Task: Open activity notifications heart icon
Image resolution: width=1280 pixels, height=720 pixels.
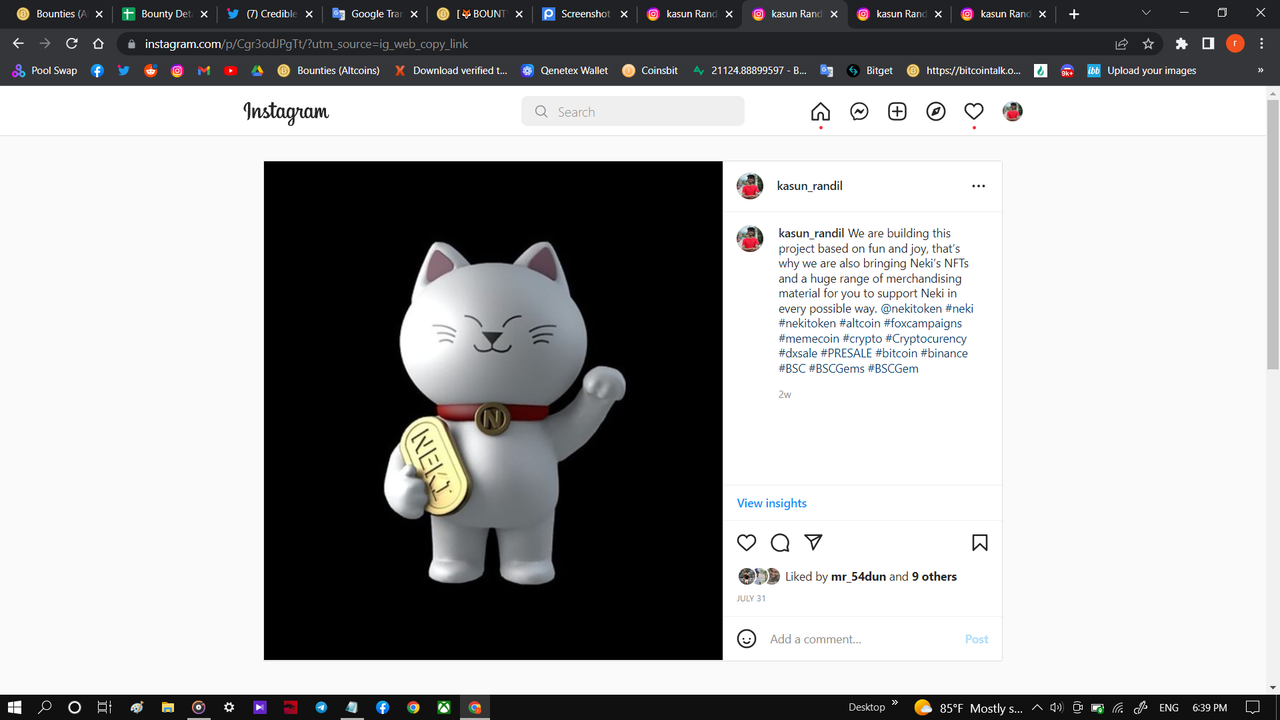Action: (974, 112)
